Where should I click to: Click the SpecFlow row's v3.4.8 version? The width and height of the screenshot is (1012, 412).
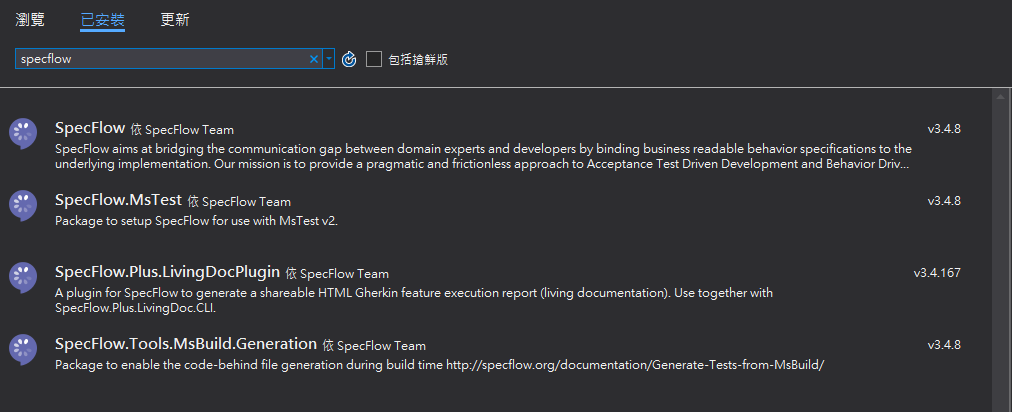tap(944, 129)
